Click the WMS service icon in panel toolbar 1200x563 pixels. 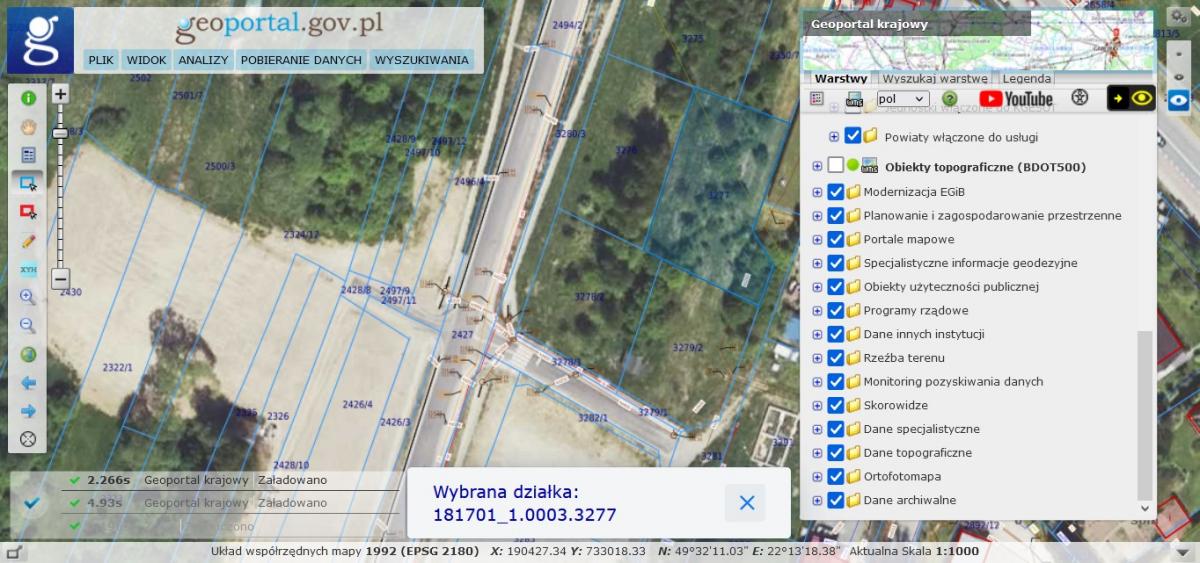point(855,99)
